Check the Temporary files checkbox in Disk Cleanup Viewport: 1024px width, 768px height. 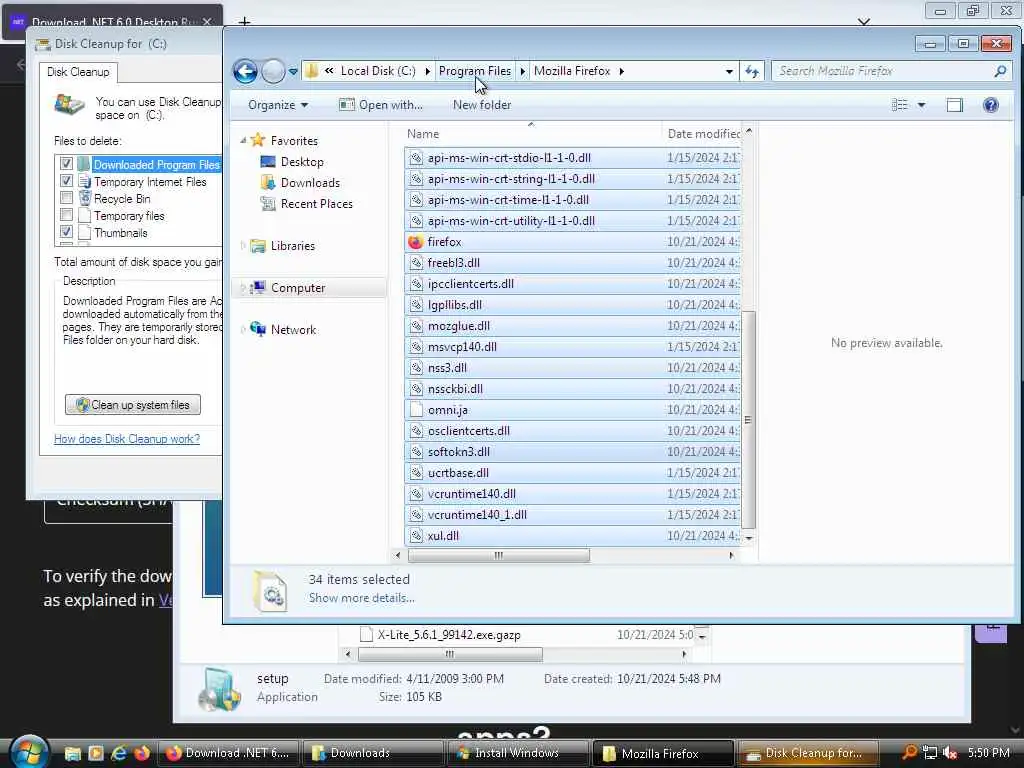coord(66,214)
